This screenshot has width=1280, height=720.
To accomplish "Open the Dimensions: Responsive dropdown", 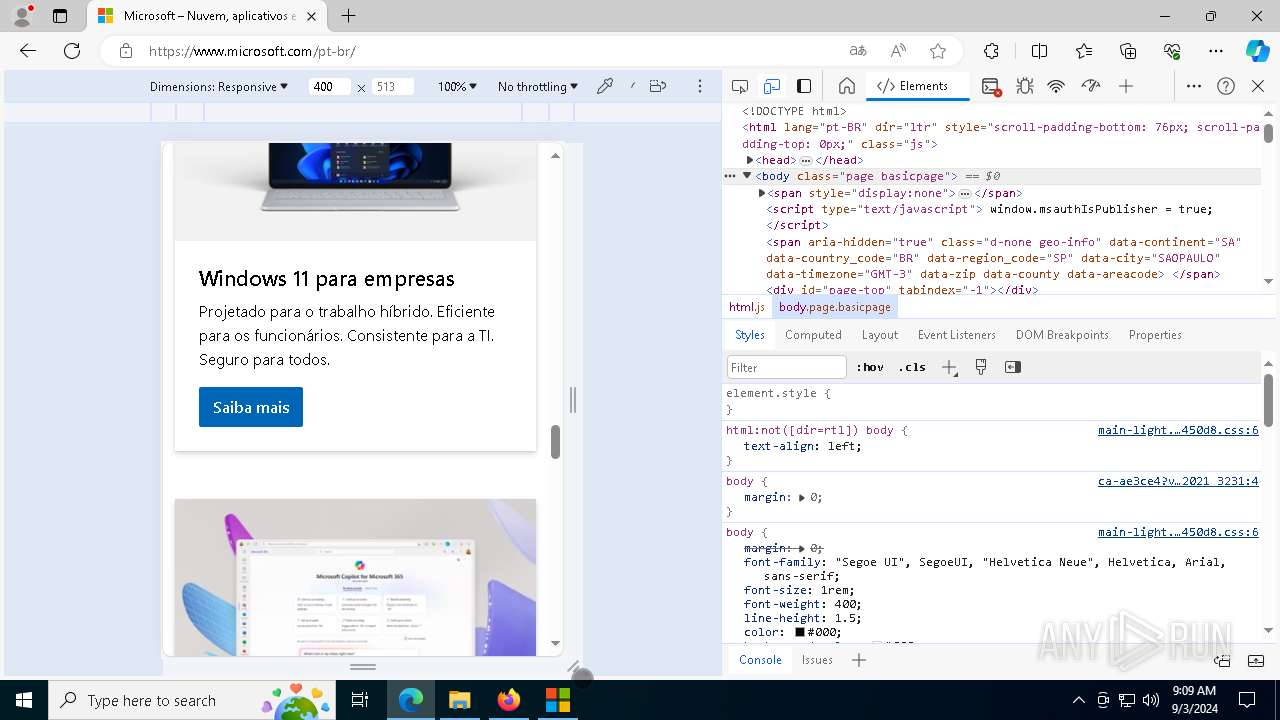I will pos(219,87).
